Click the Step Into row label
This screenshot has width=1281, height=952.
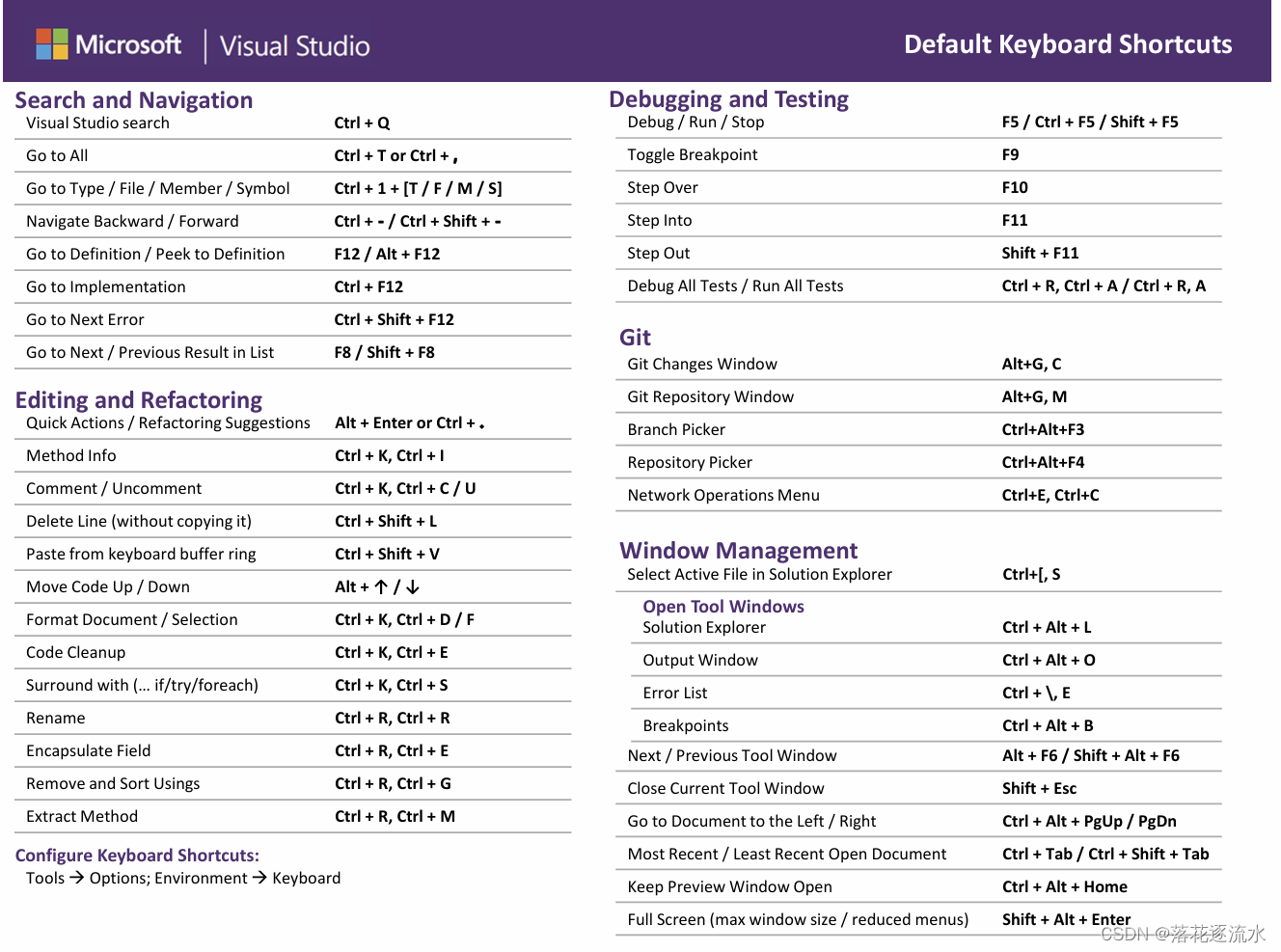(x=660, y=221)
